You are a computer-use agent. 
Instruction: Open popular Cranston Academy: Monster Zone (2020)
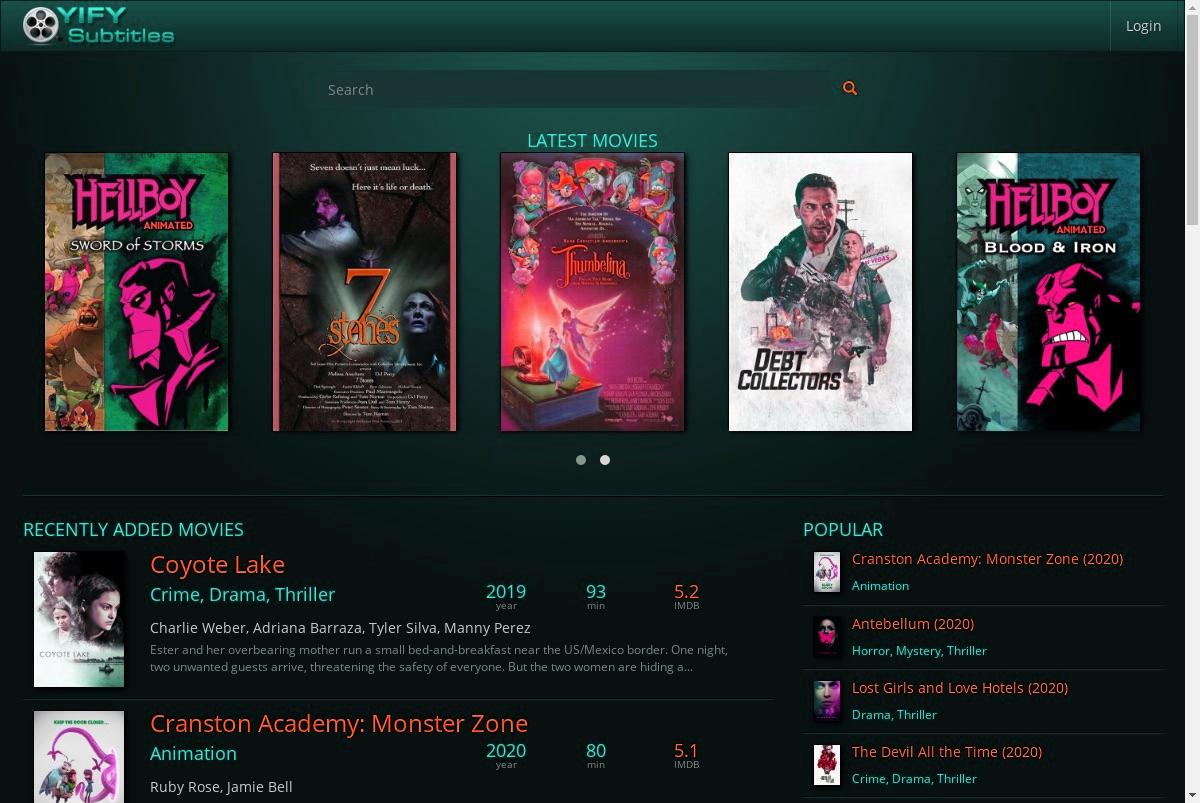[x=987, y=559]
